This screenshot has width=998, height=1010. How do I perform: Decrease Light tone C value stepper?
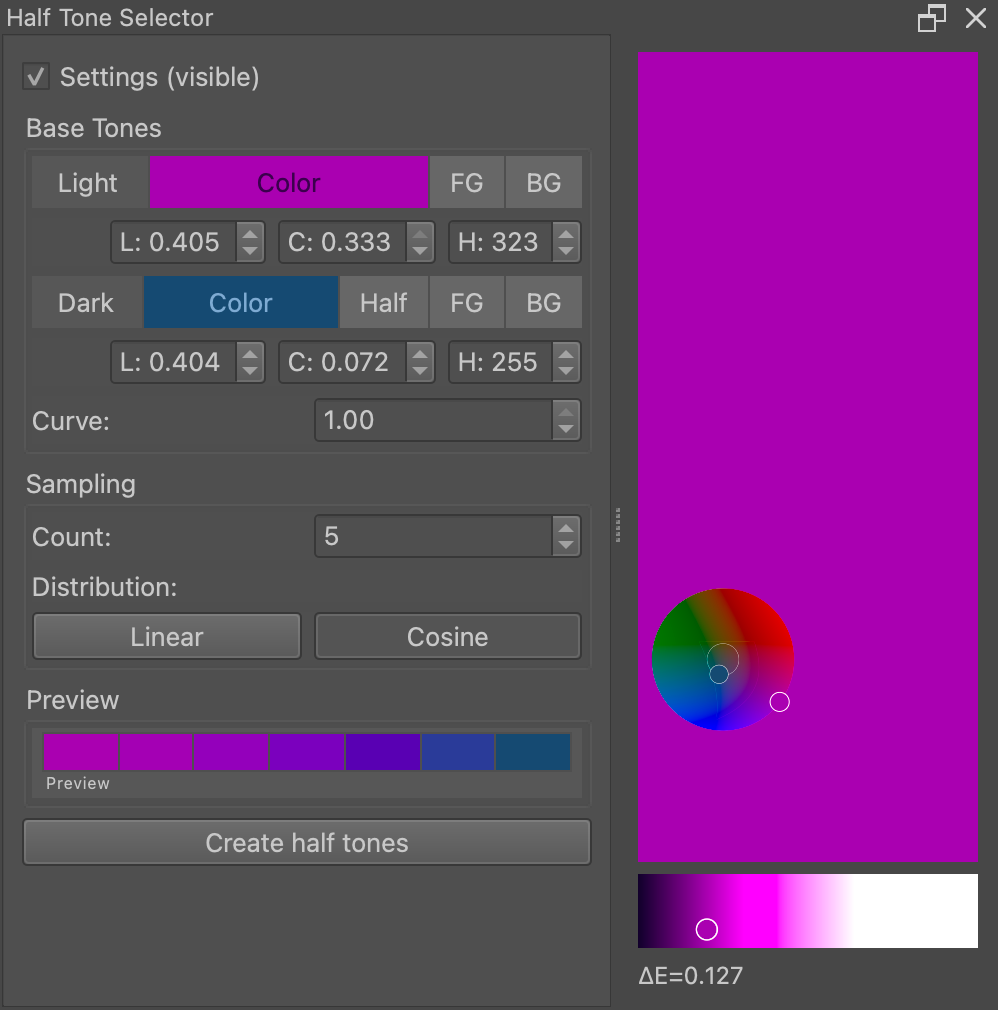click(420, 251)
